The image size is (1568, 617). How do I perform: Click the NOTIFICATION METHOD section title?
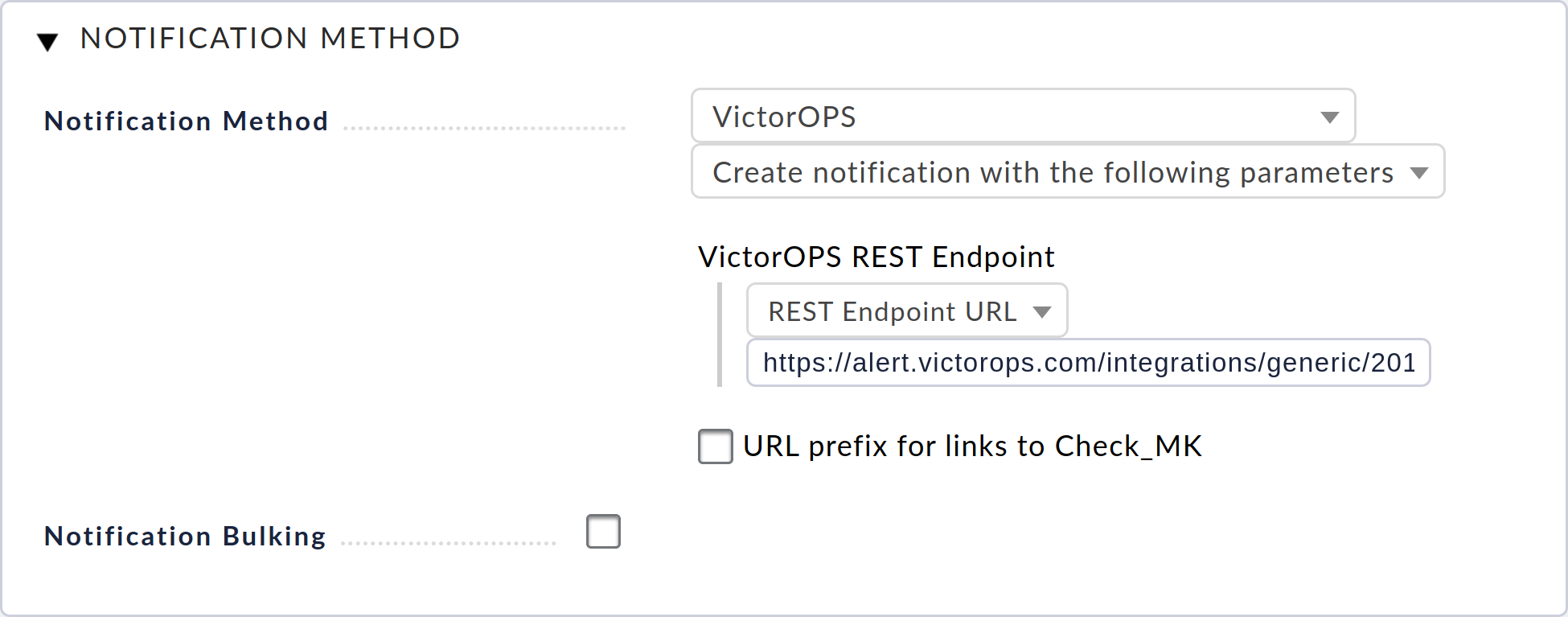(x=270, y=38)
